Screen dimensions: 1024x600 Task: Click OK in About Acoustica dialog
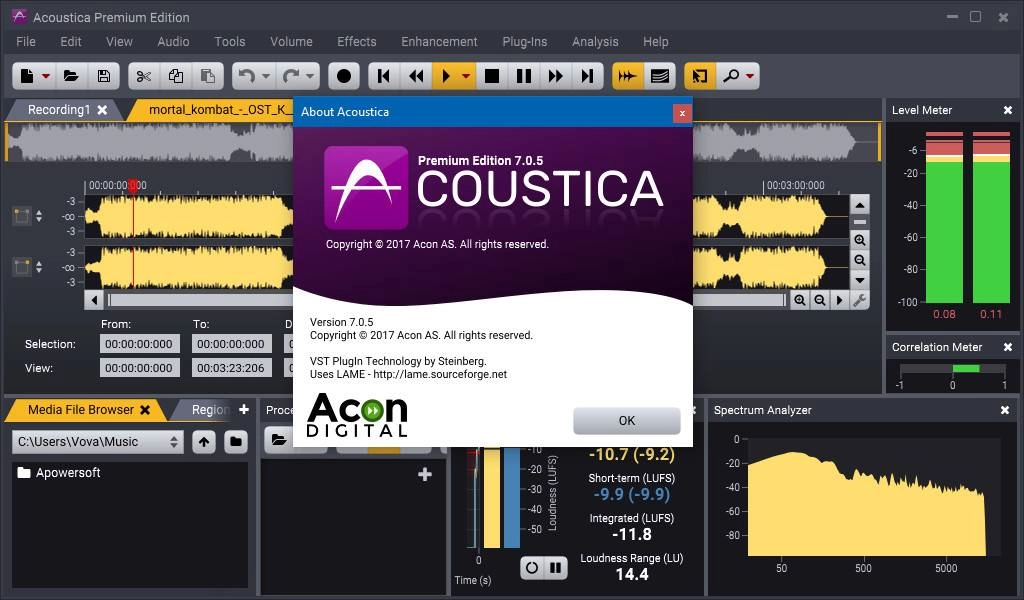626,420
